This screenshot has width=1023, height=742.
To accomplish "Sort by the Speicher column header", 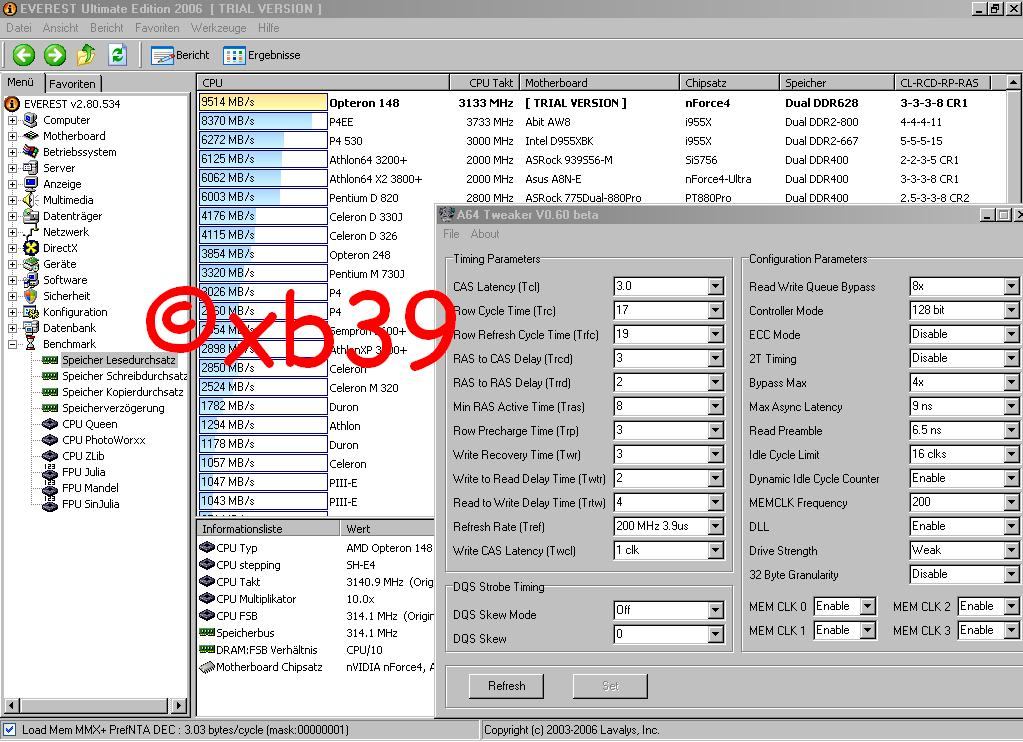I will pyautogui.click(x=836, y=83).
